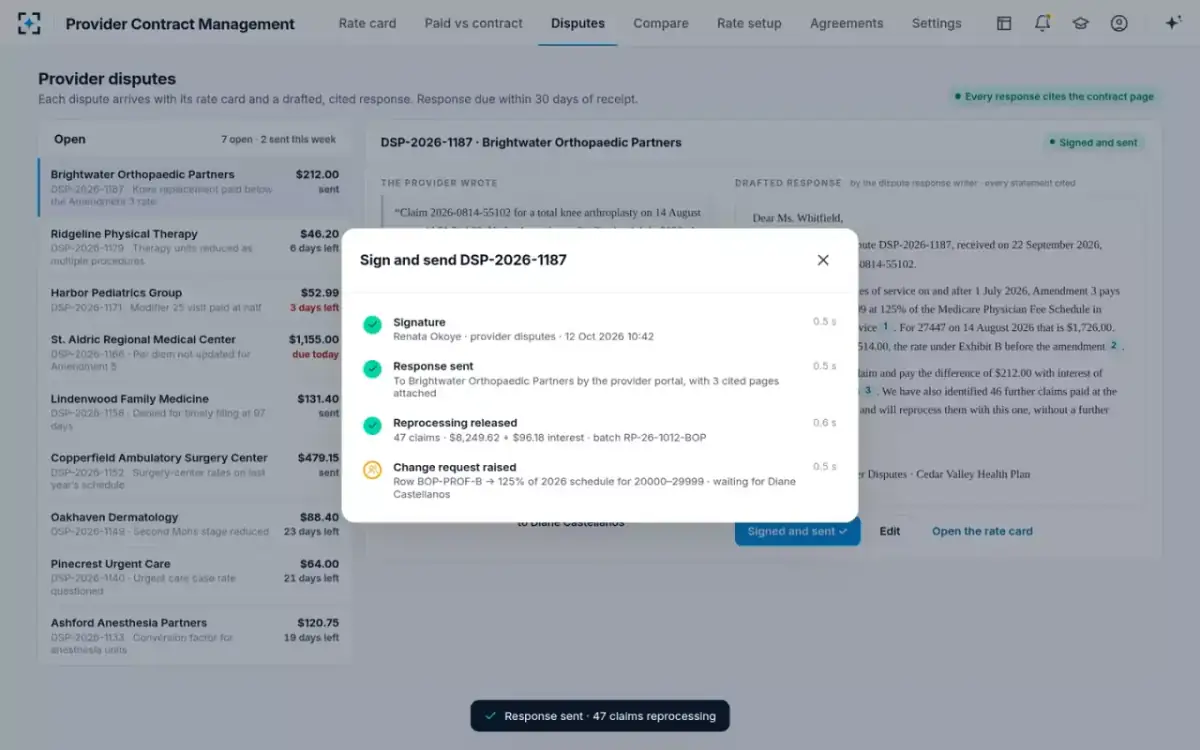Click the 'THE PROVIDER WROTE' heading
This screenshot has height=750, width=1200.
(438, 184)
